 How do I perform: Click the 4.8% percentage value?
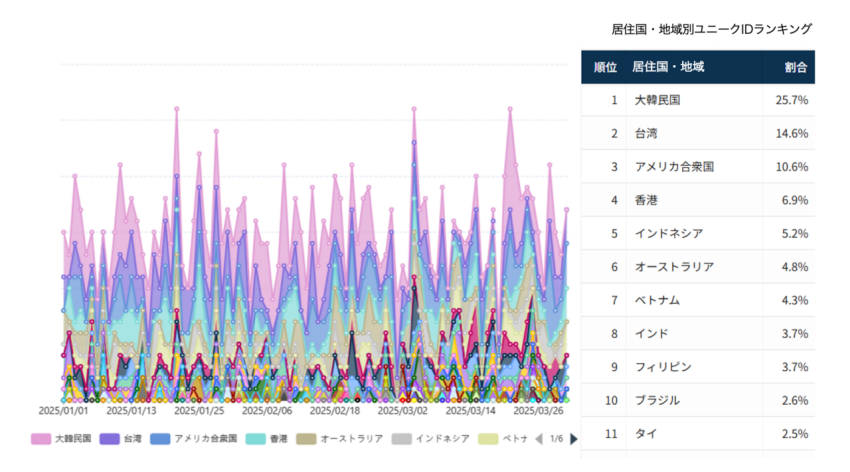pos(795,267)
